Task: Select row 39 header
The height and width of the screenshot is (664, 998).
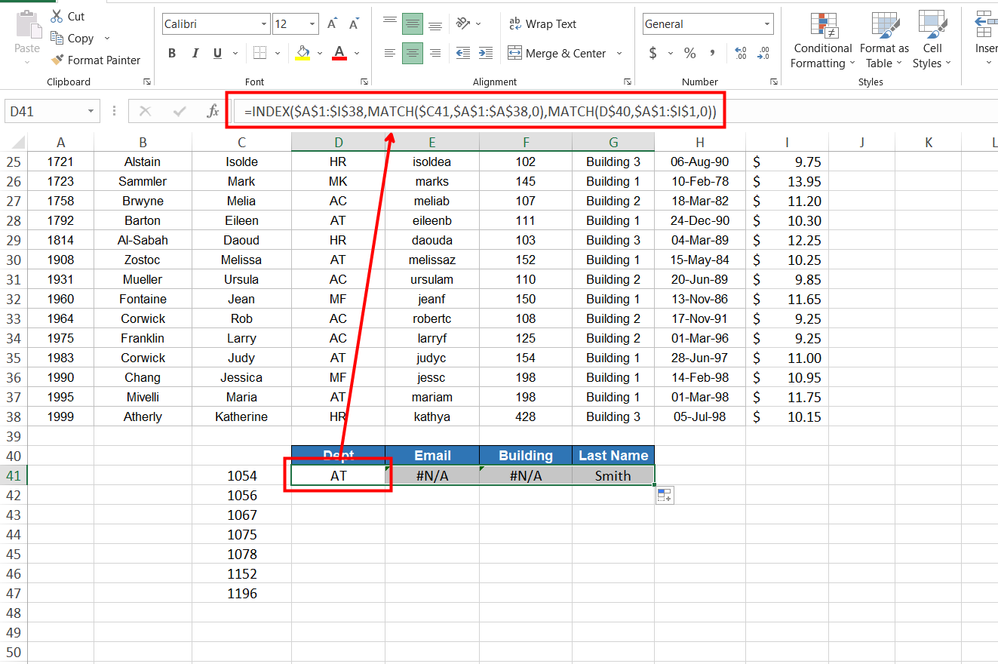Action: click(x=13, y=437)
